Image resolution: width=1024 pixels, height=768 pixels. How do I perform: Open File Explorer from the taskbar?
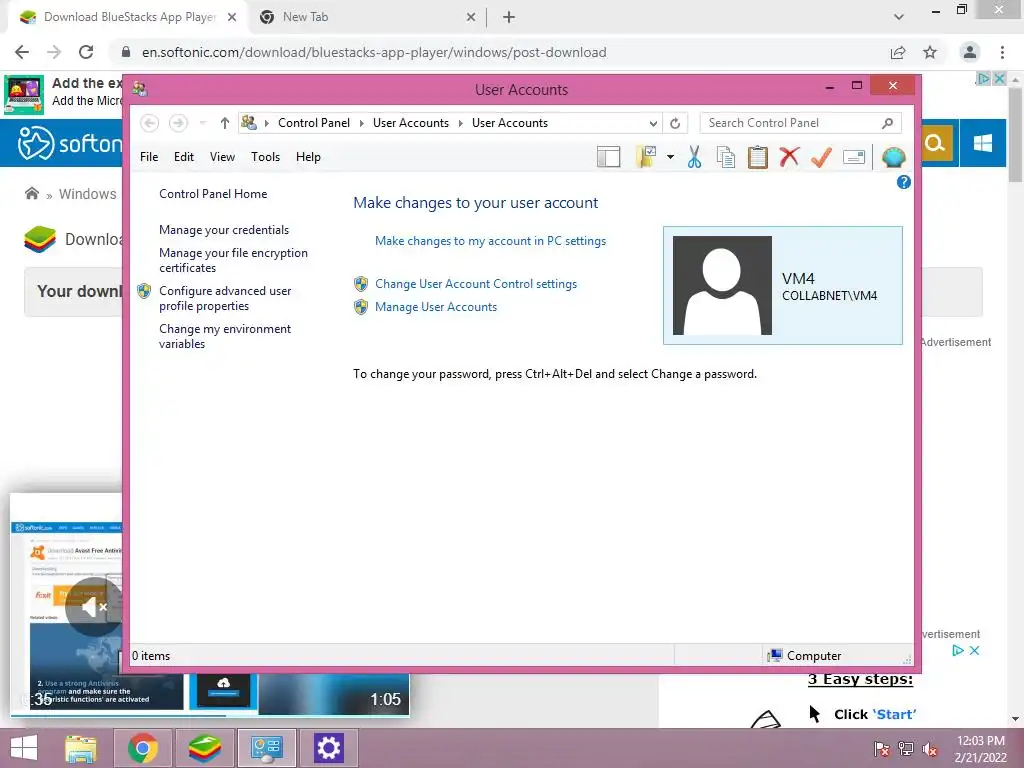click(81, 748)
